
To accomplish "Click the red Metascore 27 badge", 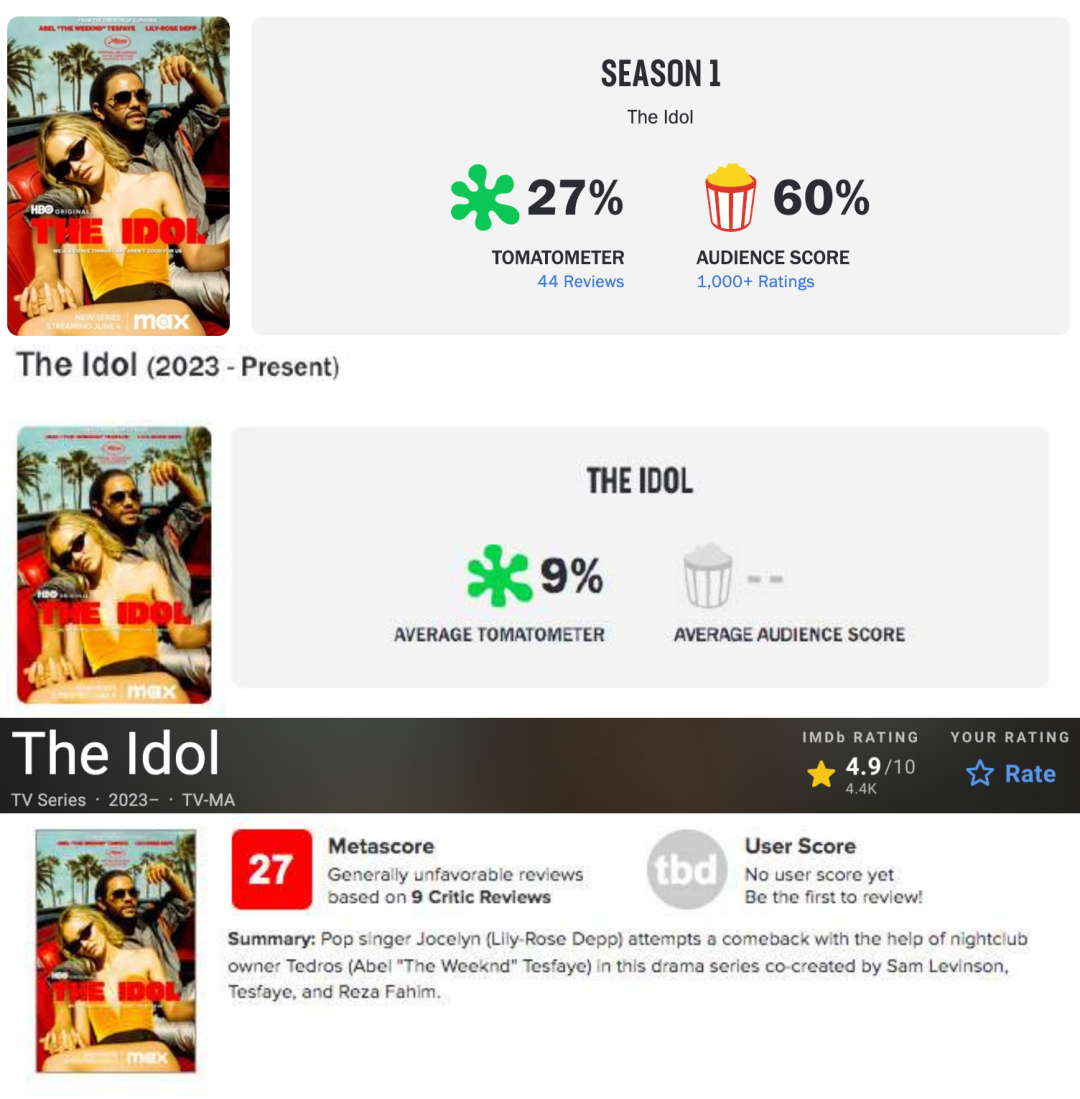I will (x=271, y=870).
